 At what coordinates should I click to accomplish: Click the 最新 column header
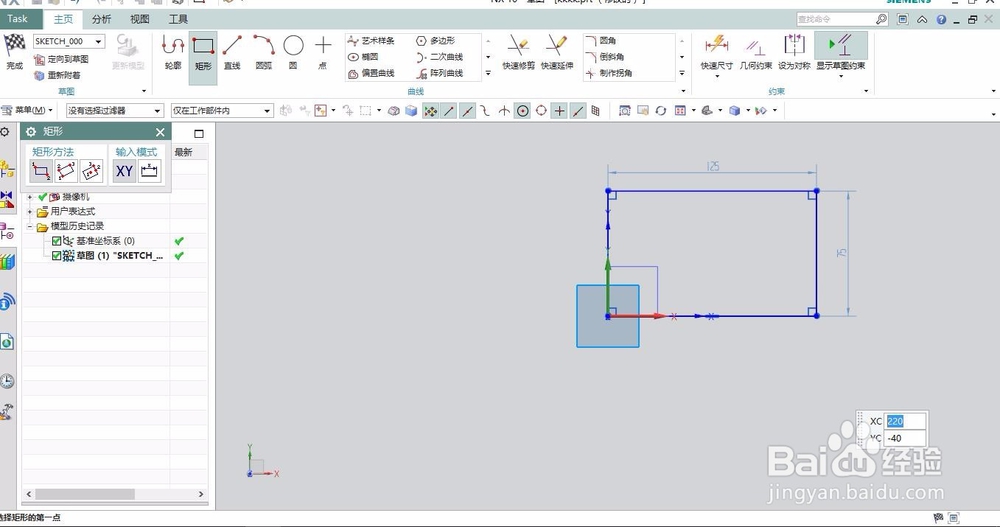point(184,152)
